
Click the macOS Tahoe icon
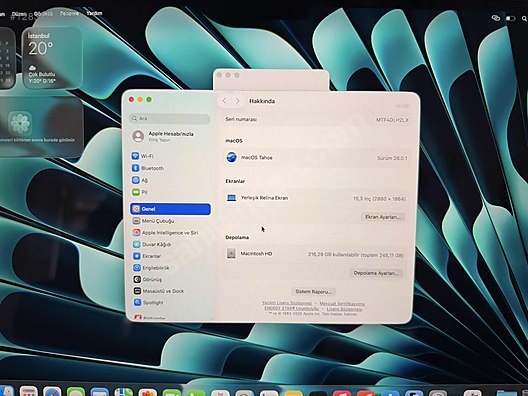(231, 157)
